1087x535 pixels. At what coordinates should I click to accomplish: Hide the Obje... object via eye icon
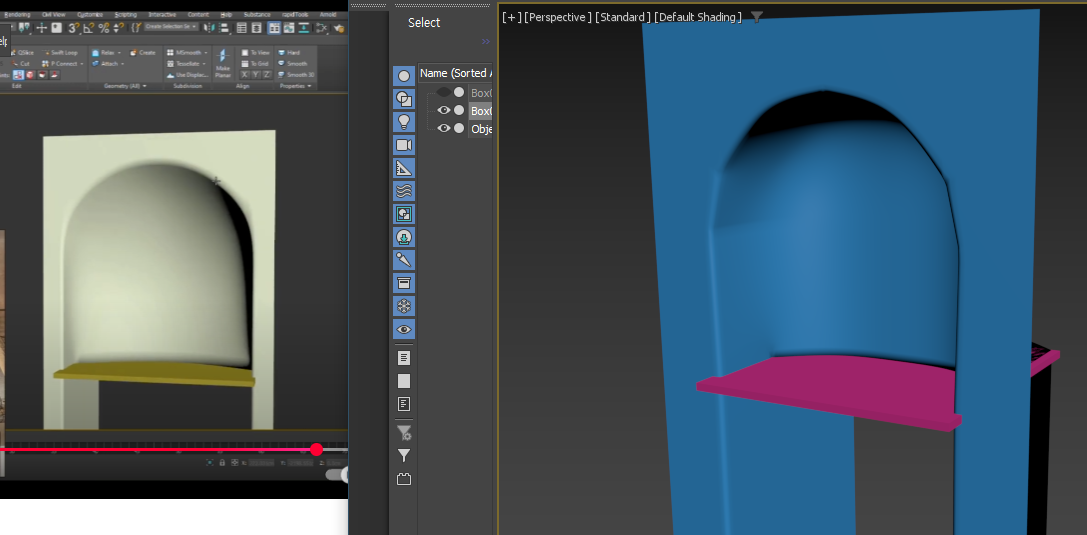tap(444, 128)
